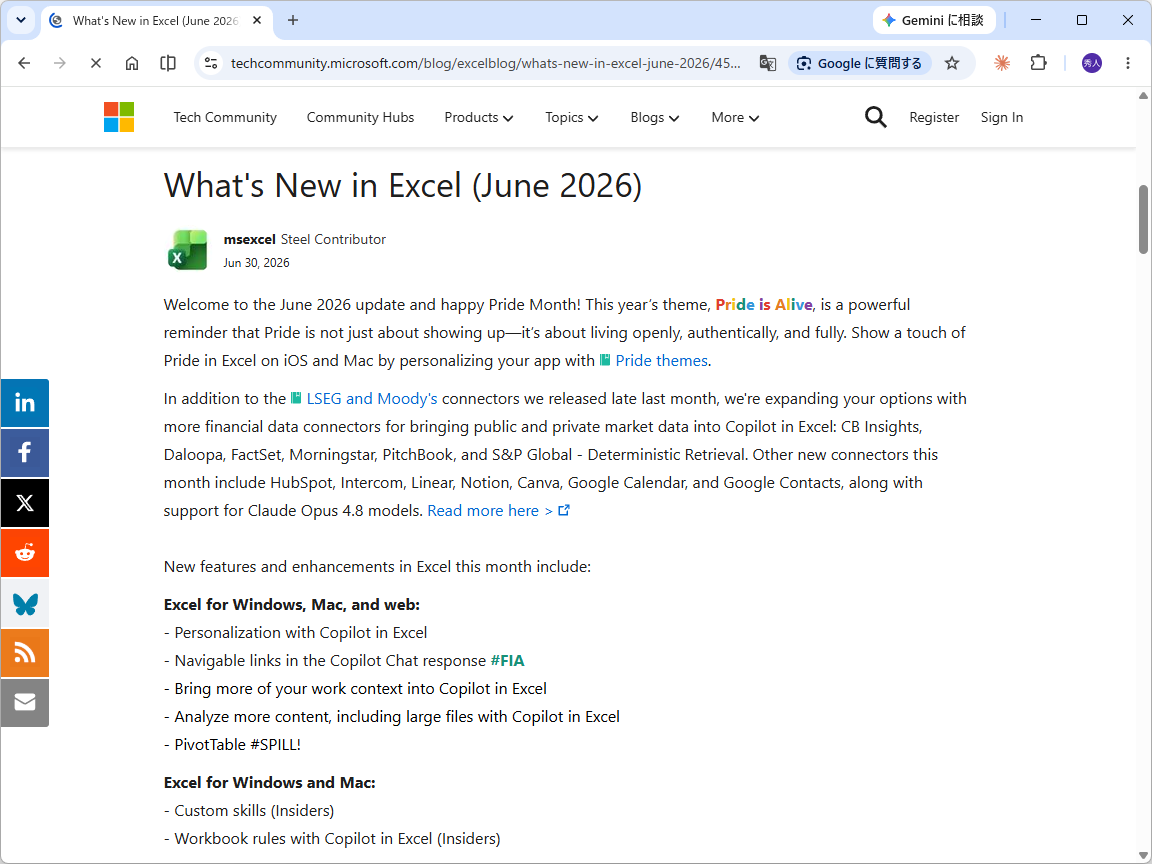Go back to previous page
Screen dimensions: 1152x864
tap(24, 63)
